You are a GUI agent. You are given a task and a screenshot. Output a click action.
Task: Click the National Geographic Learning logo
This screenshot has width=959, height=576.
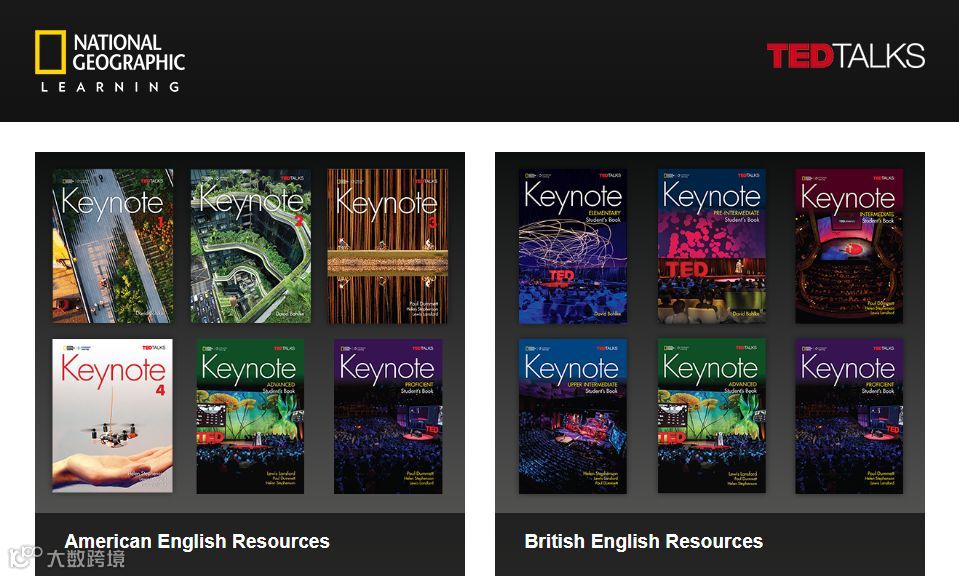pyautogui.click(x=110, y=61)
